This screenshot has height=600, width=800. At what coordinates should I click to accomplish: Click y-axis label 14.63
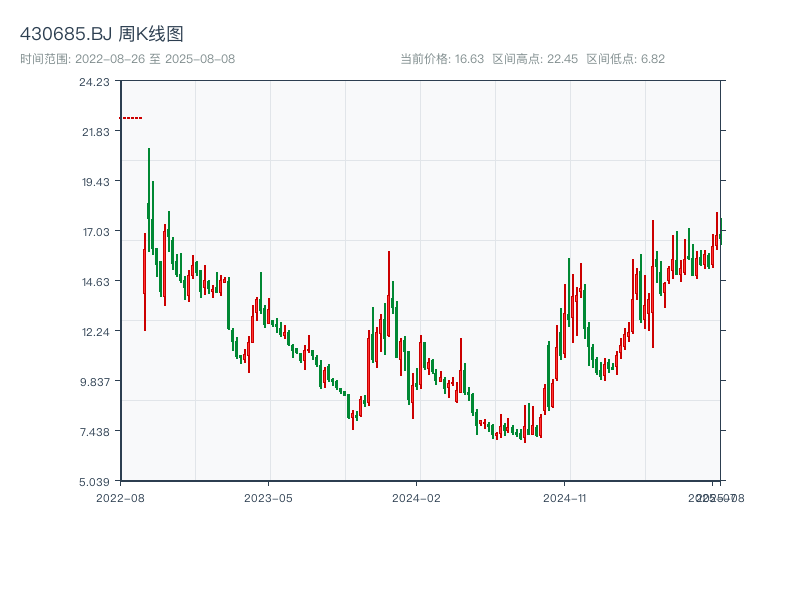point(96,282)
